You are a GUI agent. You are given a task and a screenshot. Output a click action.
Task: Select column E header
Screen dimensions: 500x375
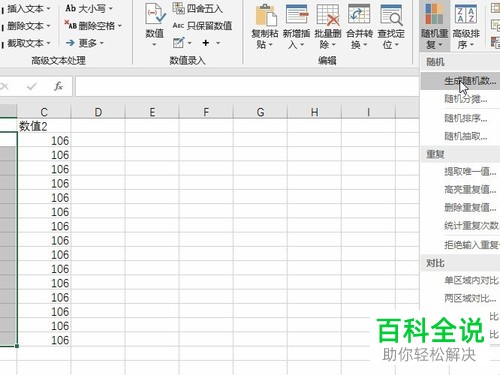[x=152, y=112]
